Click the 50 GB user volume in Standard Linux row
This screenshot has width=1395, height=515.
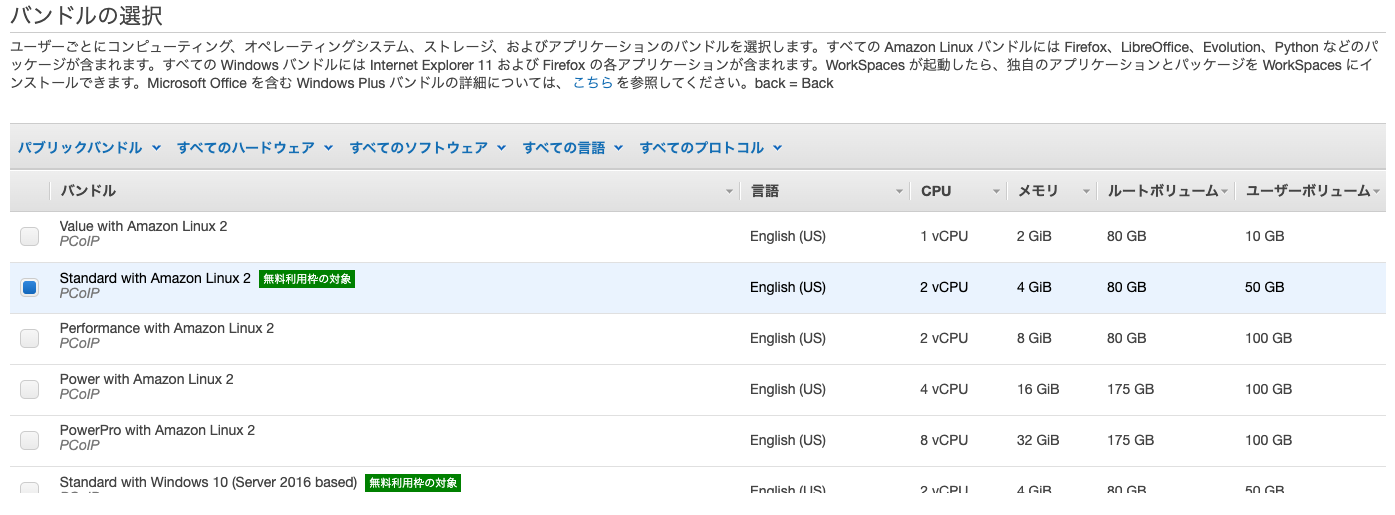pyautogui.click(x=1264, y=287)
